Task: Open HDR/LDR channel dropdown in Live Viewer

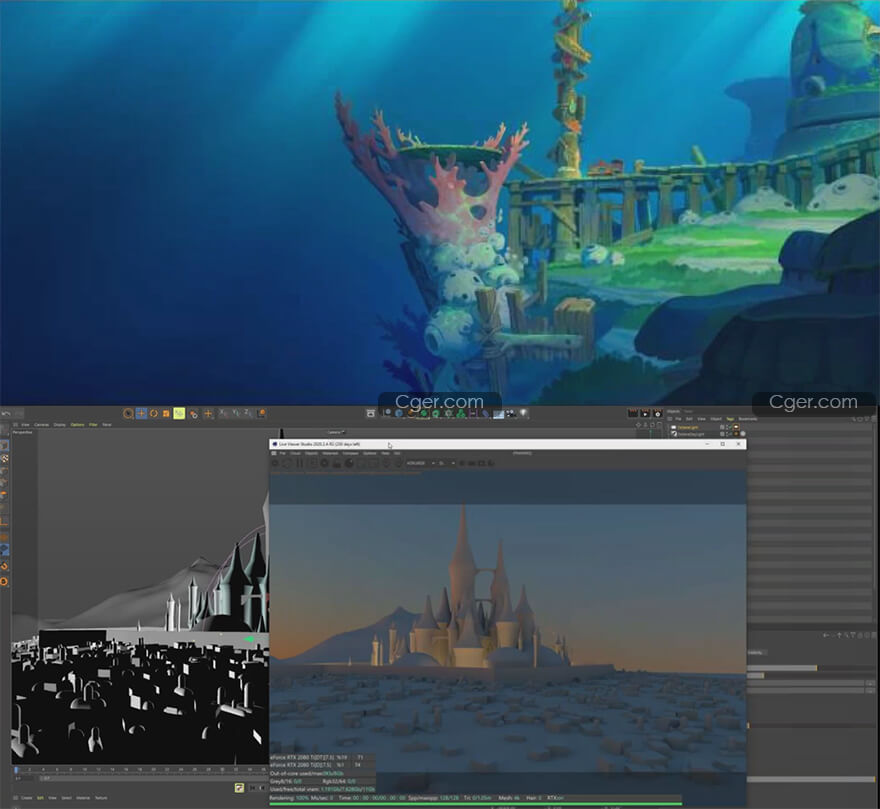Action: pyautogui.click(x=421, y=463)
